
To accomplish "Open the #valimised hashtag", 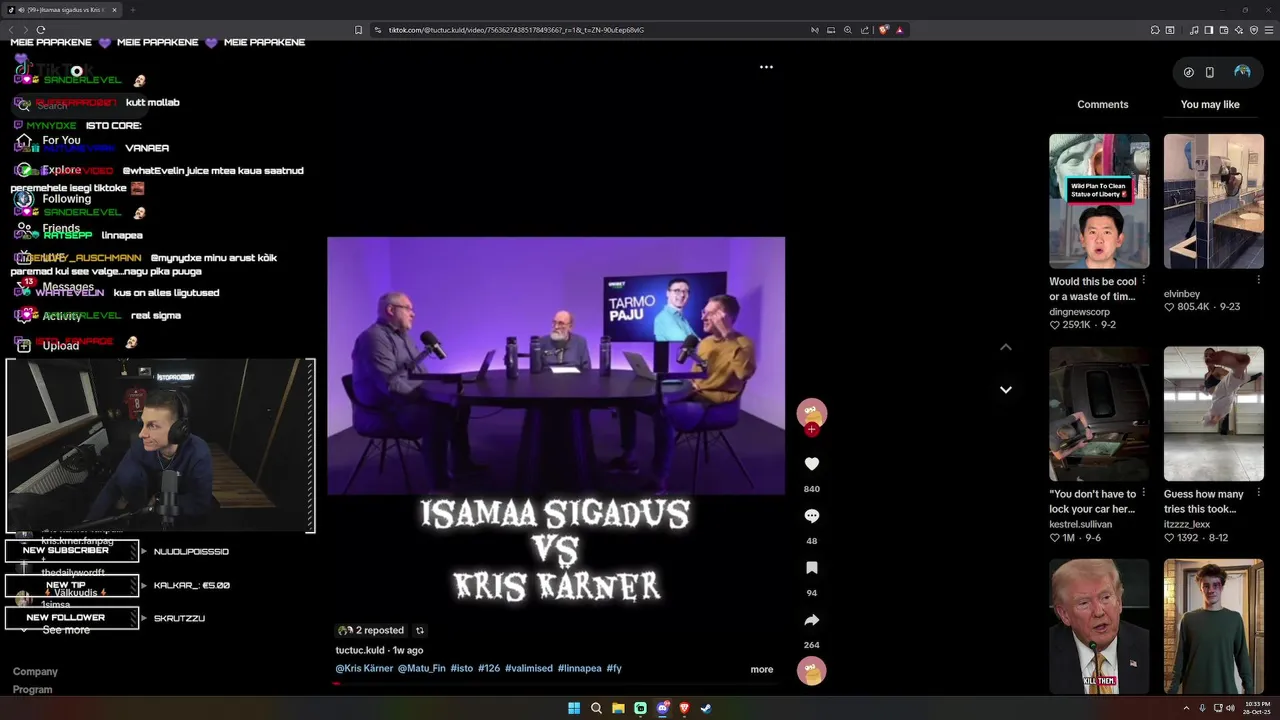I will pyautogui.click(x=529, y=668).
